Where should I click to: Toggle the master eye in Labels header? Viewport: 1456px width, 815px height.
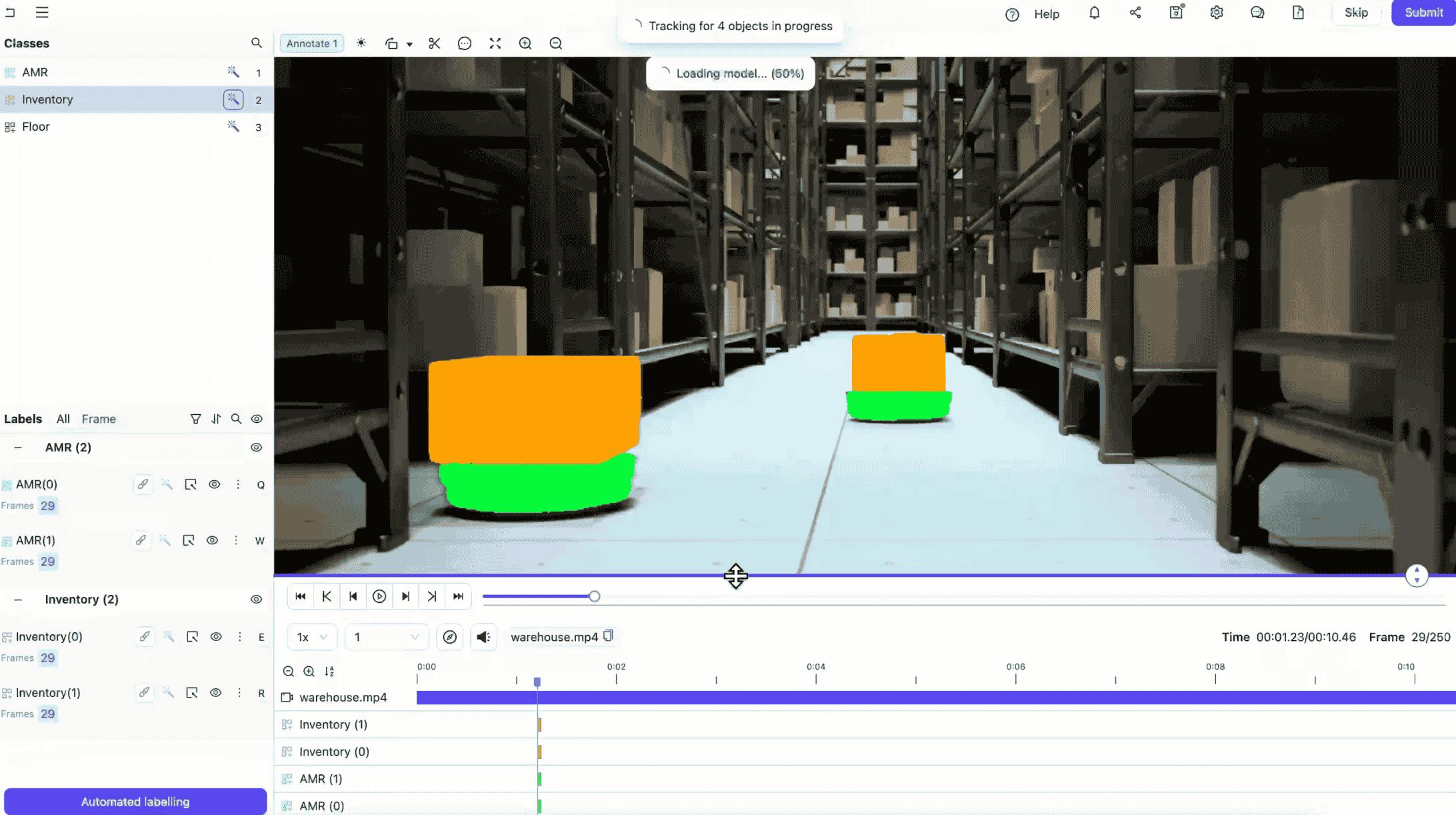[257, 419]
